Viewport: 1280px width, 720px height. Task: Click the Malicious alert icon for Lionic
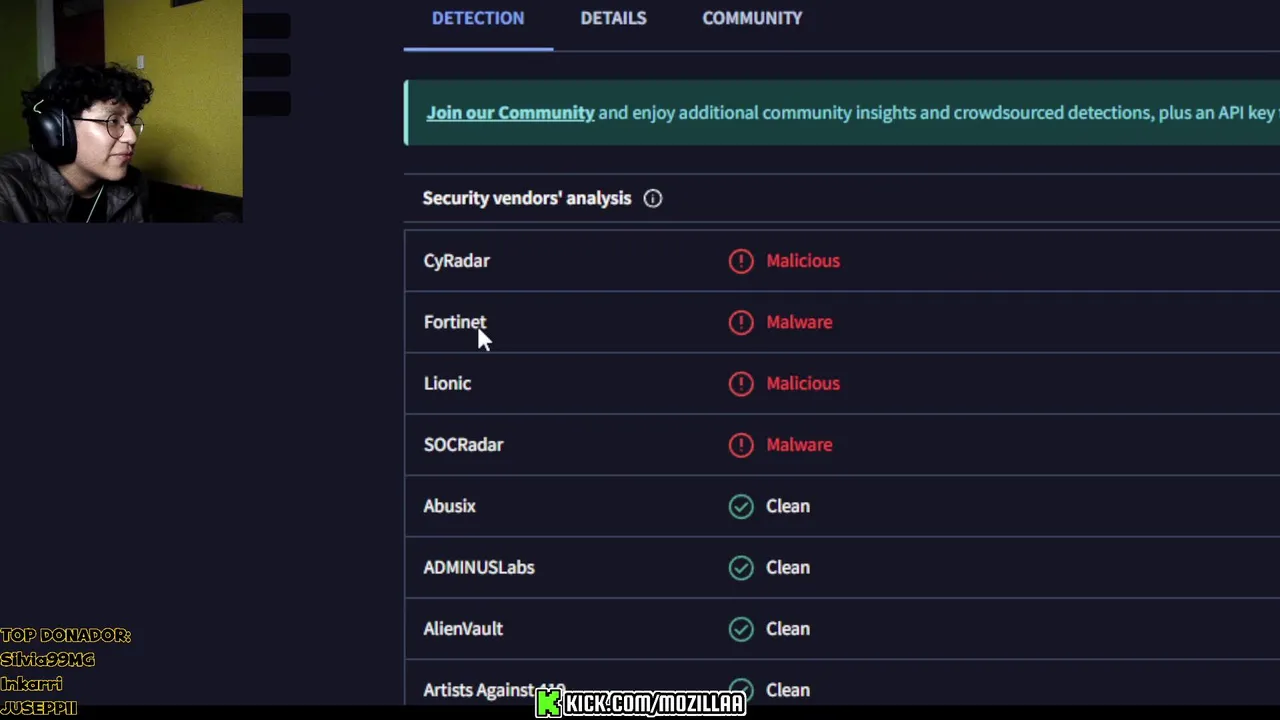pyautogui.click(x=740, y=383)
